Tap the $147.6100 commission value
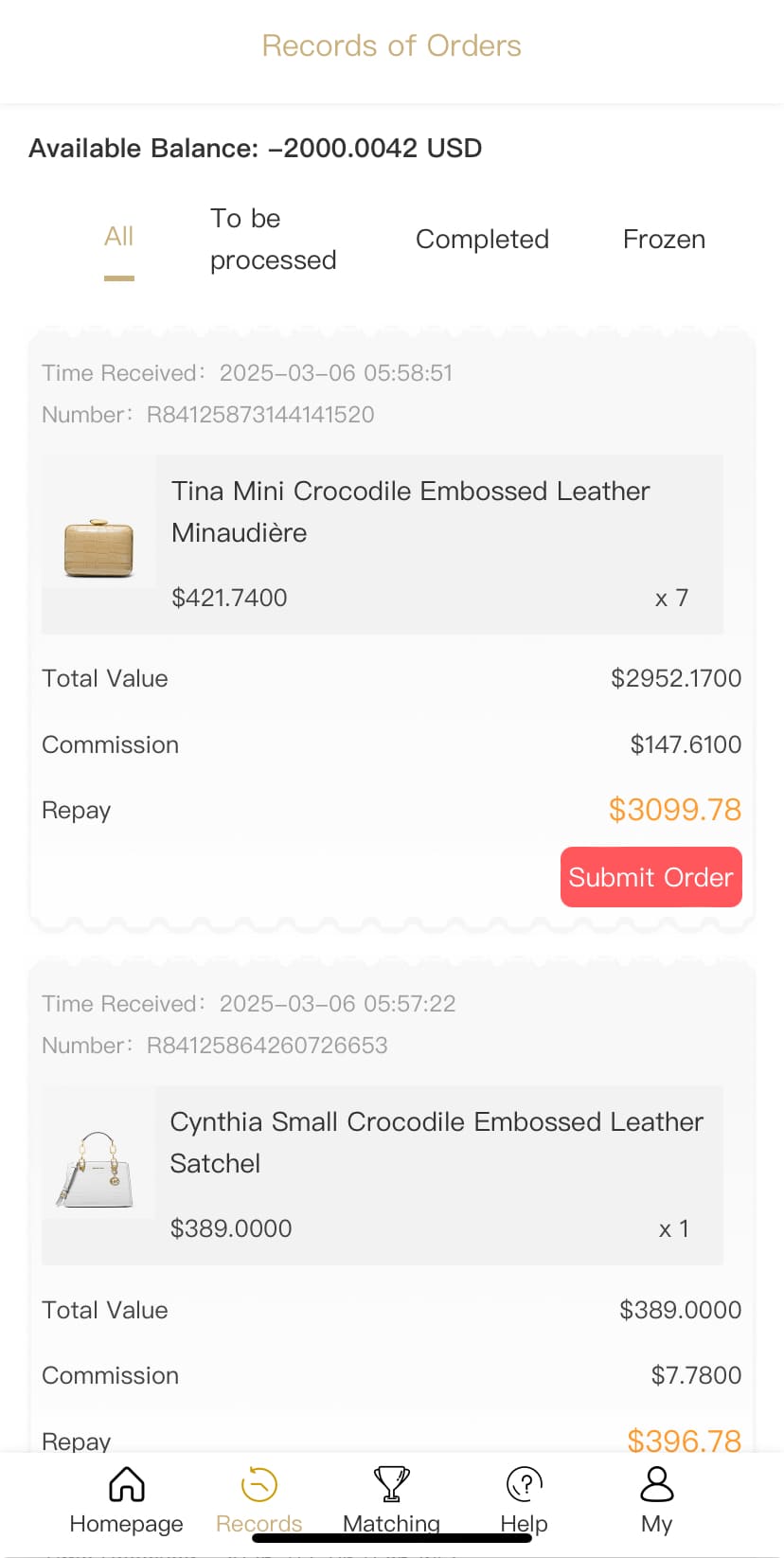Image resolution: width=784 pixels, height=1558 pixels. (686, 745)
